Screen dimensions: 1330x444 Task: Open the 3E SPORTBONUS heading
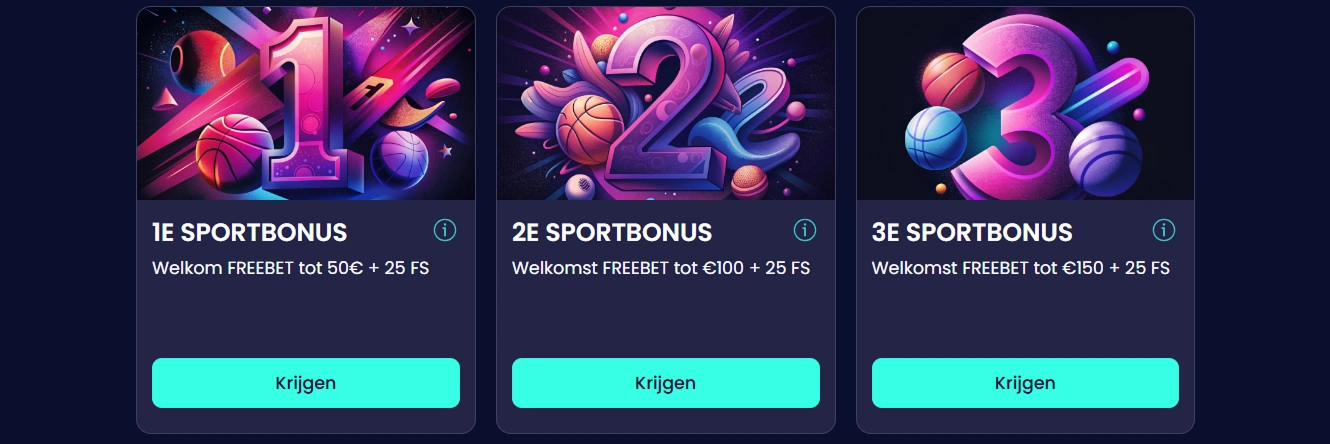(x=972, y=233)
